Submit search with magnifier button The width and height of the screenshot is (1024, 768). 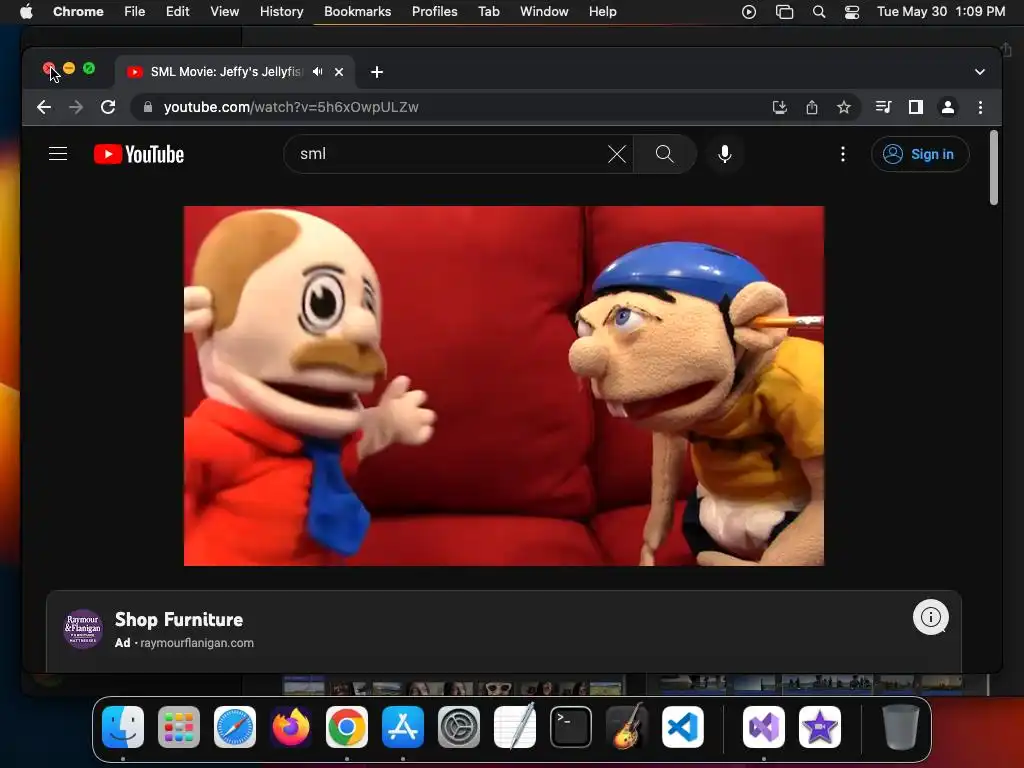point(664,154)
